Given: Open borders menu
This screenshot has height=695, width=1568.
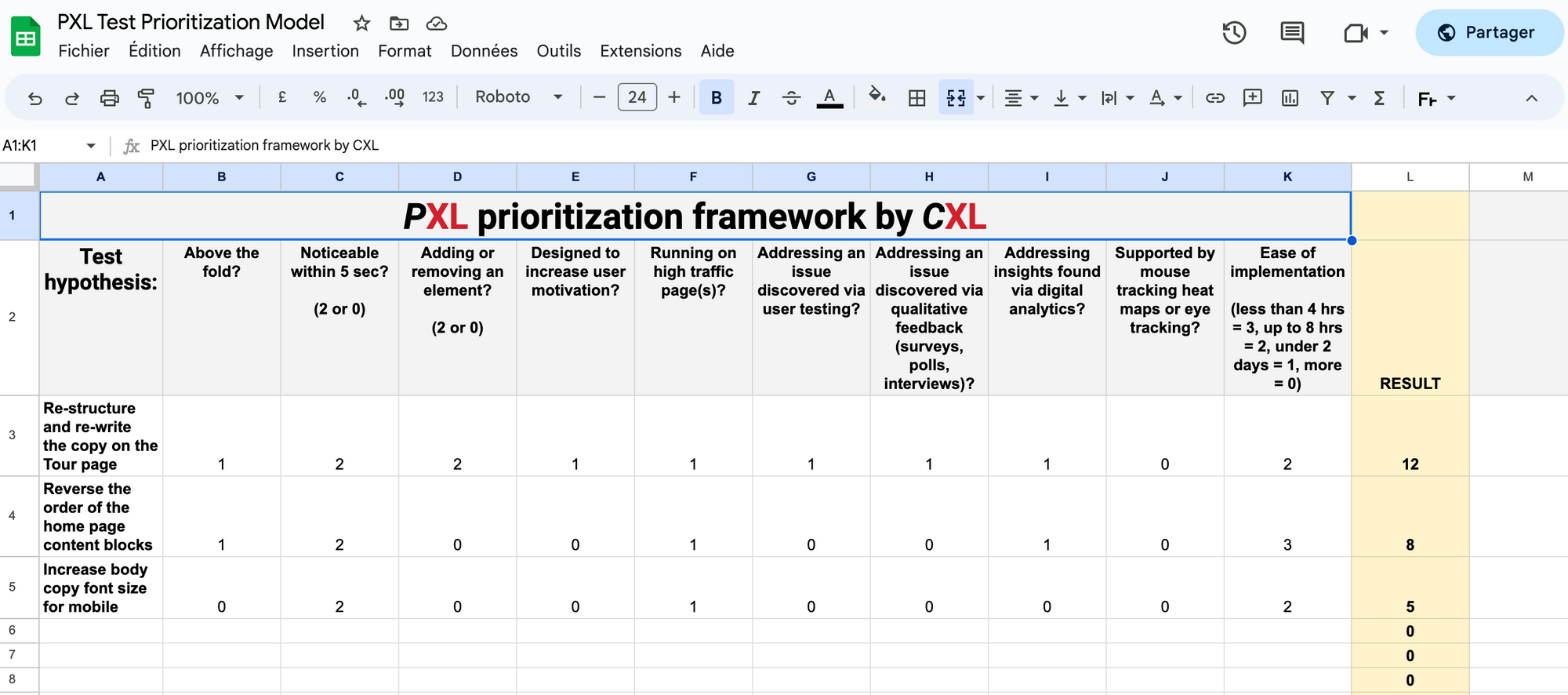Looking at the screenshot, I should click(x=916, y=98).
